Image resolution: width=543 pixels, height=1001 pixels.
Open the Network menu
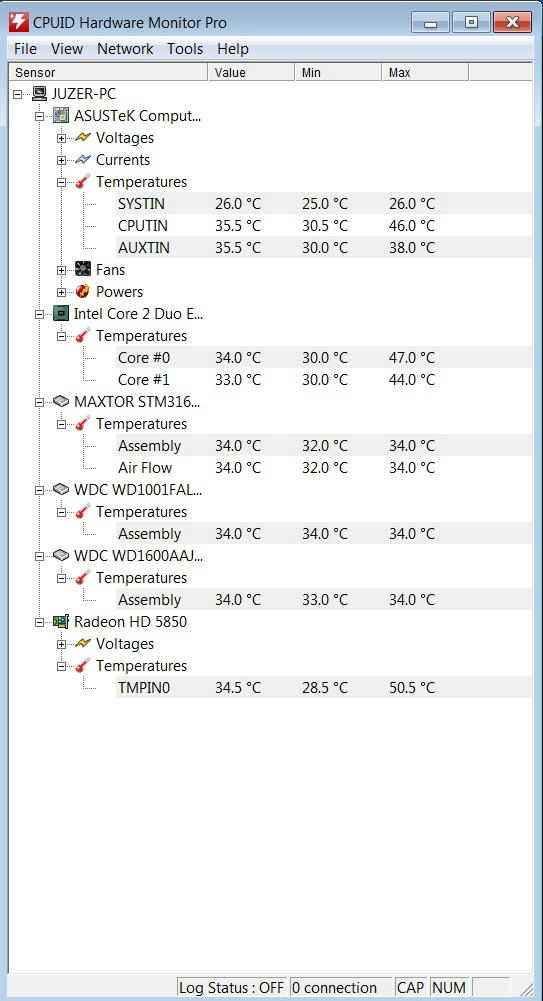[x=125, y=49]
